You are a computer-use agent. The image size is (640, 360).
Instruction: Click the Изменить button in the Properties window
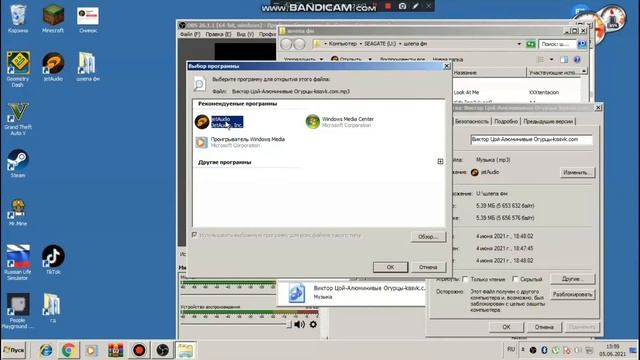coord(577,172)
